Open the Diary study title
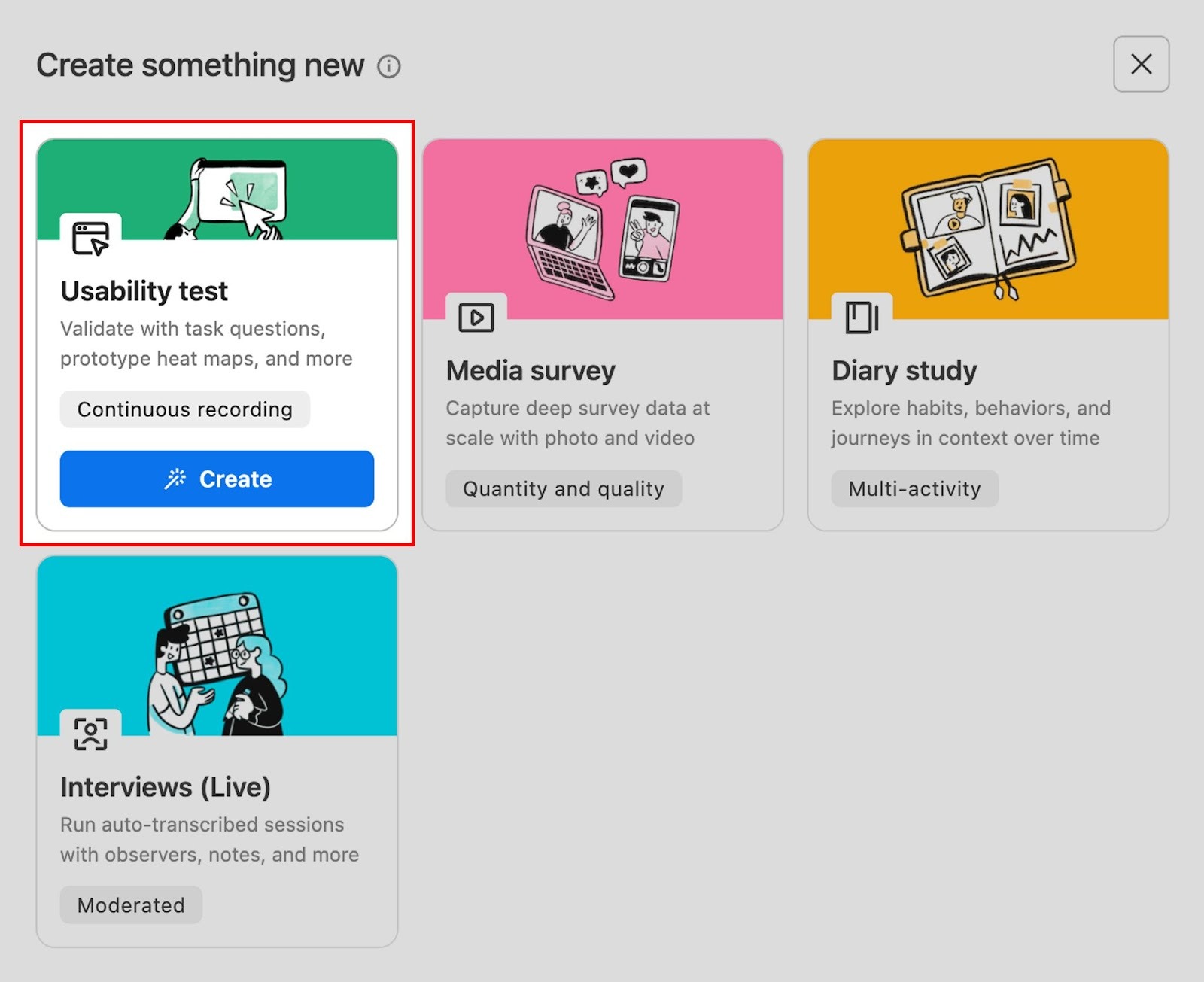This screenshot has width=1204, height=982. click(x=904, y=371)
